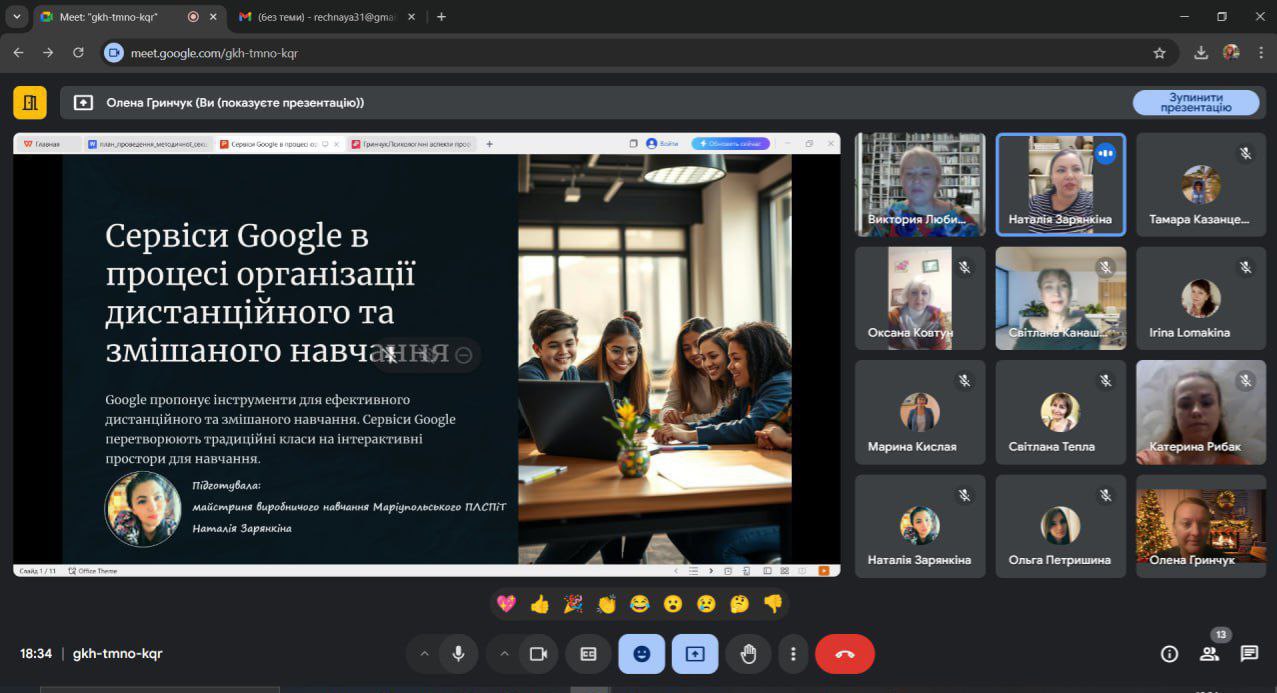
Task: Open Chrome tab search dropdown arrow
Action: (16, 16)
